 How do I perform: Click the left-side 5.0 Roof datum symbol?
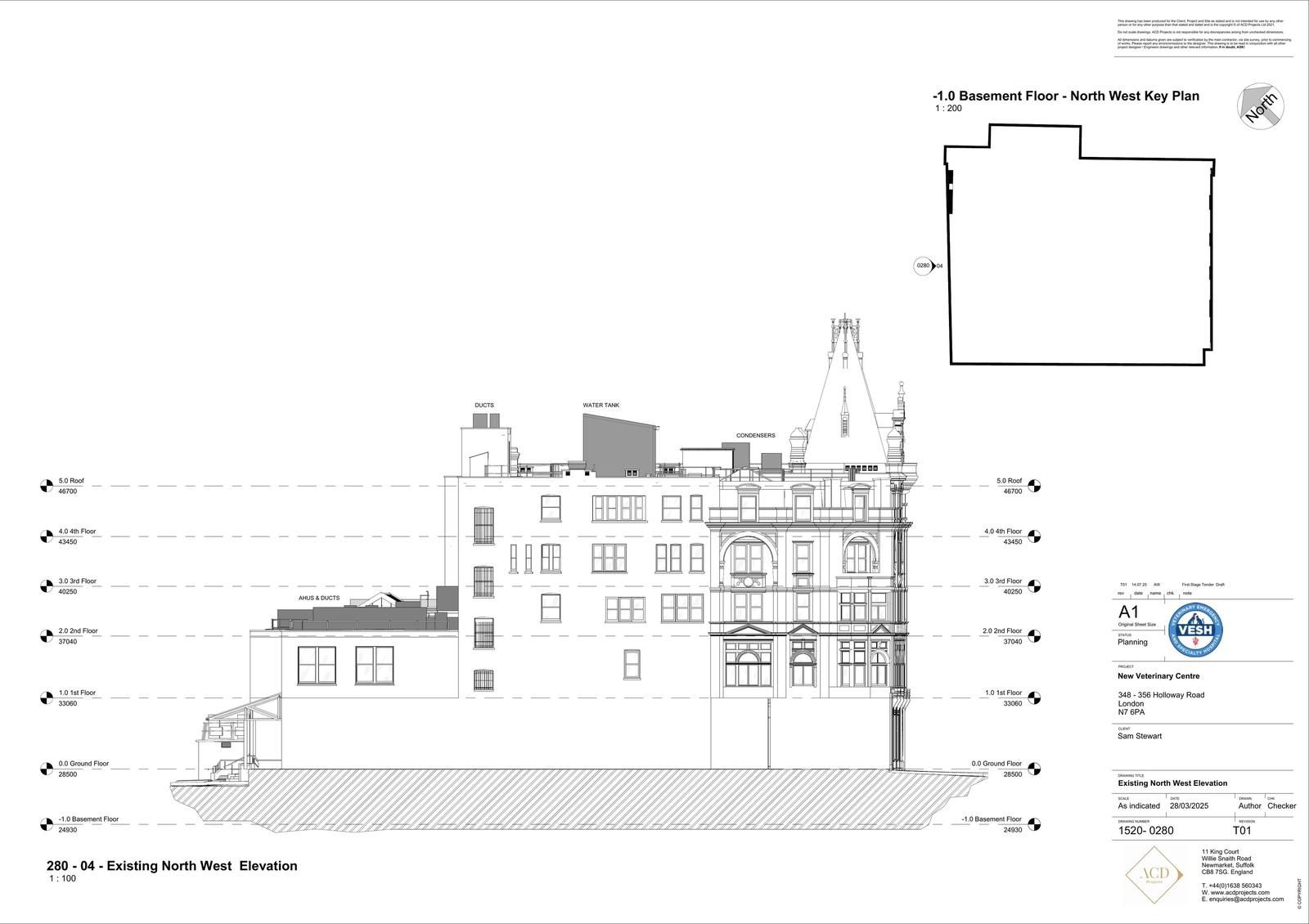(46, 487)
